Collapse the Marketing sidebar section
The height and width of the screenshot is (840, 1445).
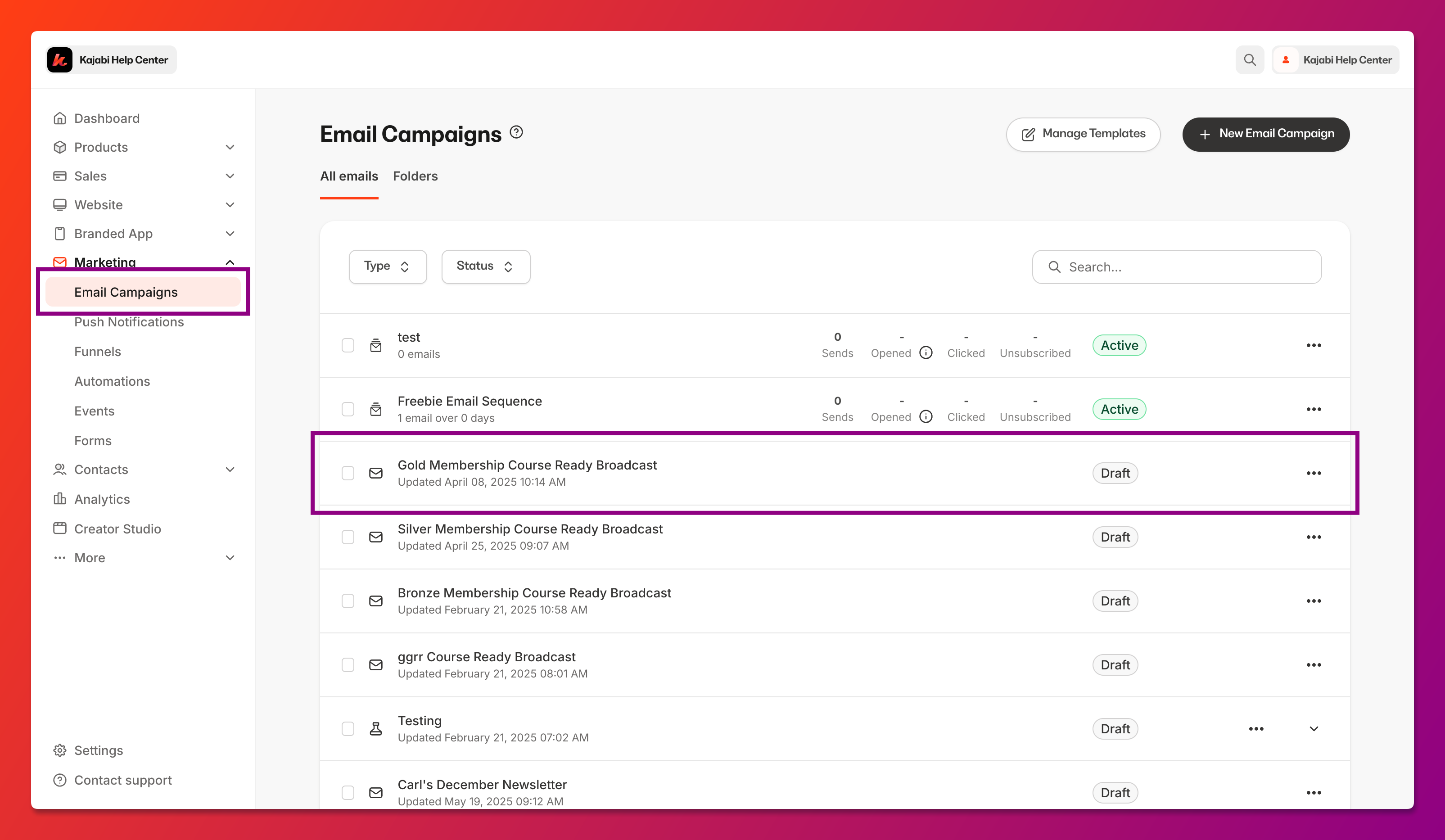[x=230, y=262]
